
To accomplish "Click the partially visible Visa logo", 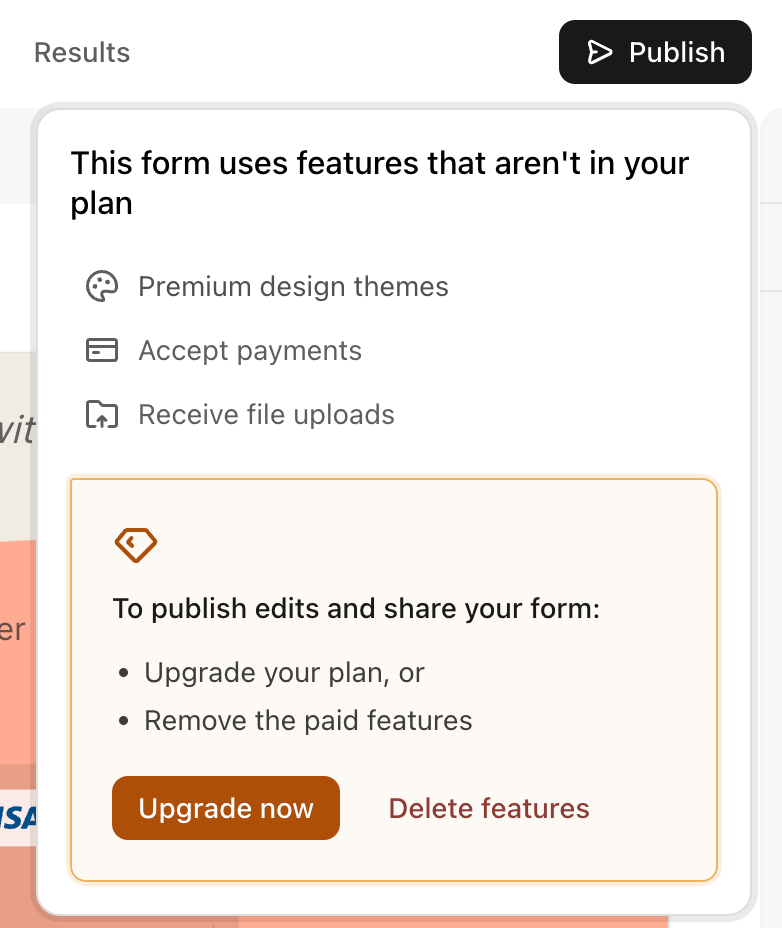I will pyautogui.click(x=18, y=819).
